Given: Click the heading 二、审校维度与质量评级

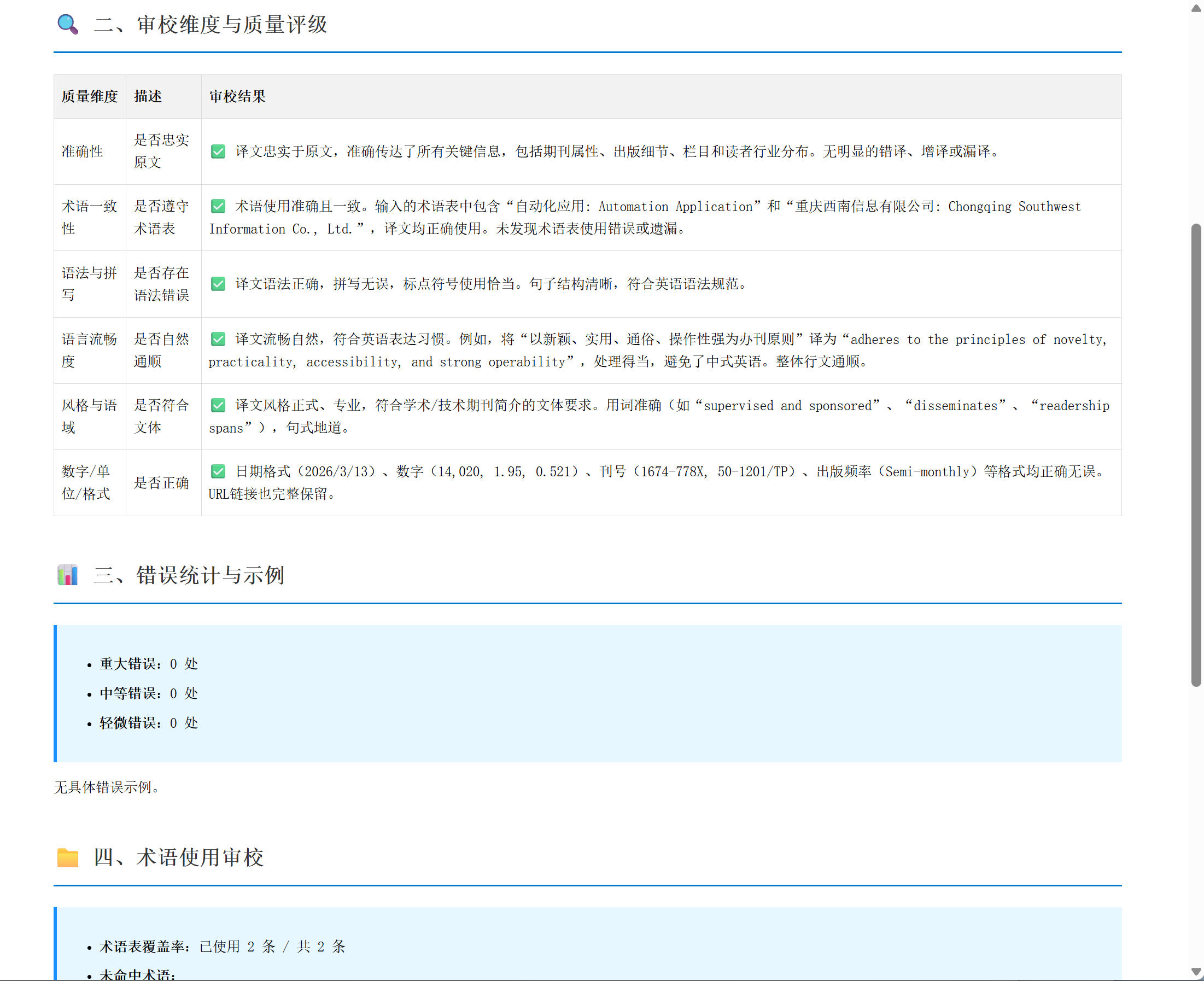Looking at the screenshot, I should tap(210, 24).
